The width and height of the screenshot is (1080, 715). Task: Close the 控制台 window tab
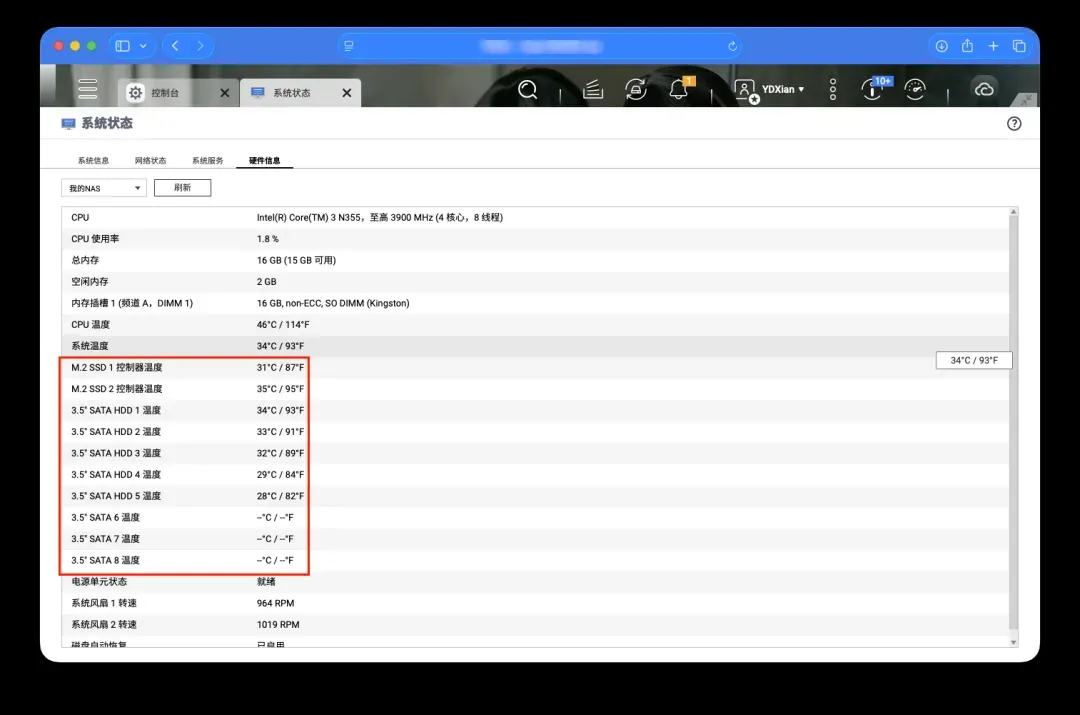(224, 93)
